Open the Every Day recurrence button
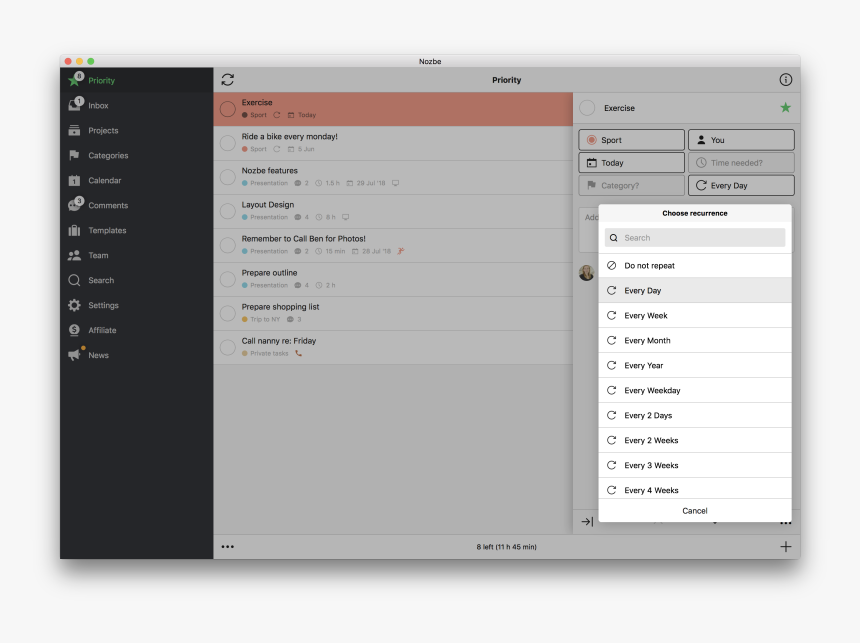860x643 pixels. coord(741,185)
